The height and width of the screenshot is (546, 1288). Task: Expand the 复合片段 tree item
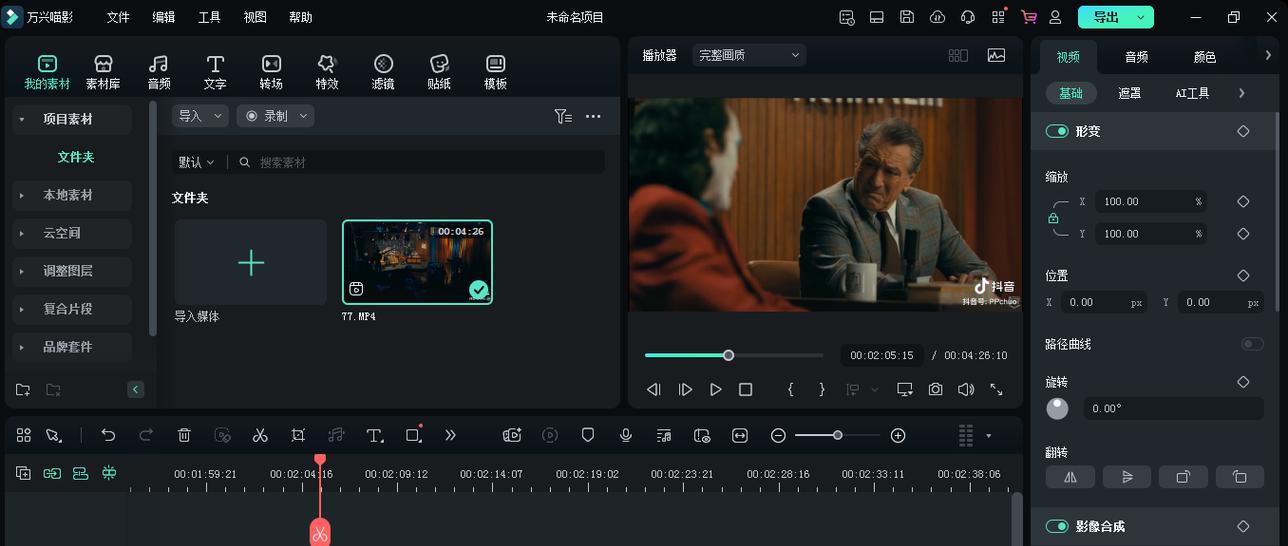[x=72, y=309]
